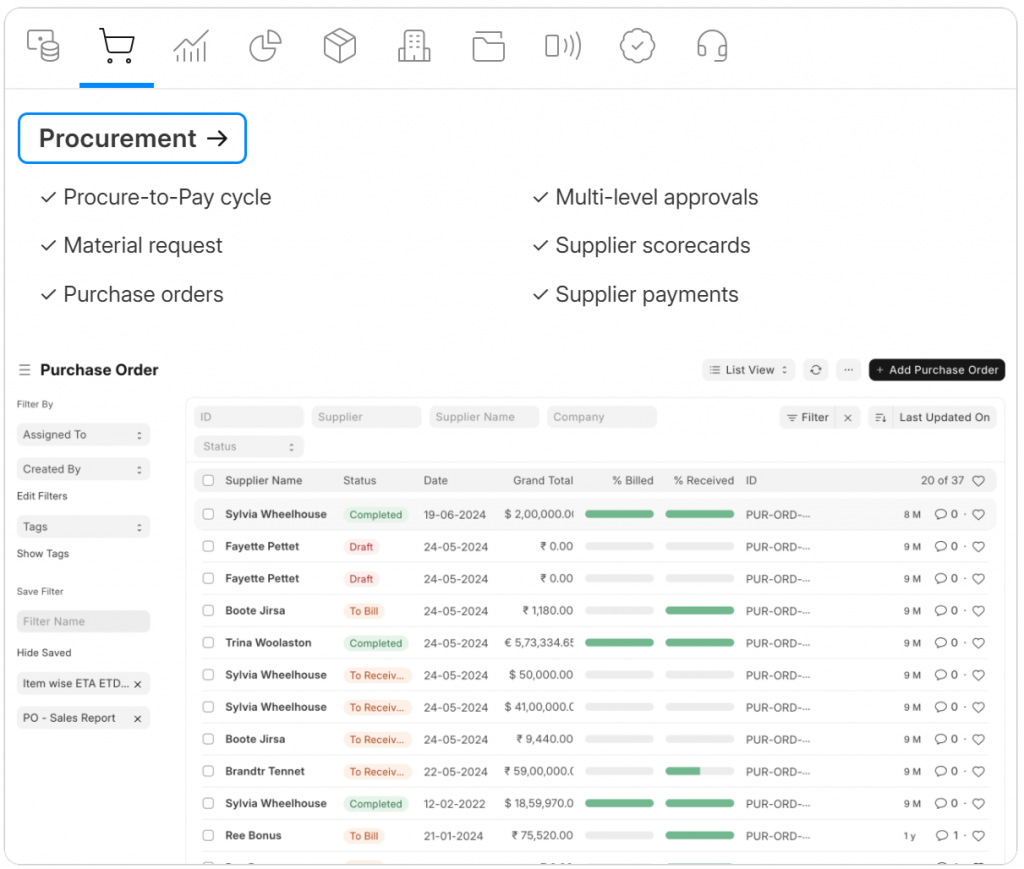Select the bar chart growth icon
The width and height of the screenshot is (1024, 869).
pos(190,46)
